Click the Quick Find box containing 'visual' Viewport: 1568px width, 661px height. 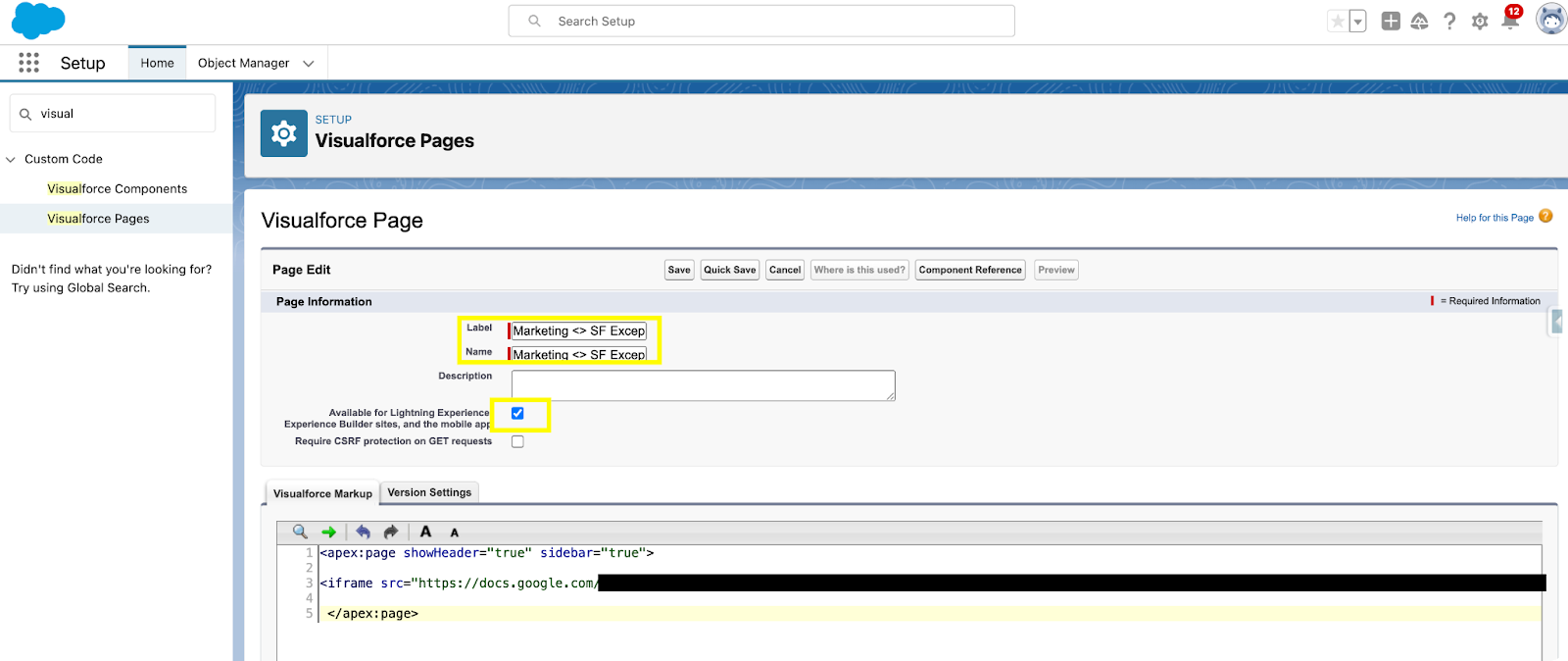[113, 114]
